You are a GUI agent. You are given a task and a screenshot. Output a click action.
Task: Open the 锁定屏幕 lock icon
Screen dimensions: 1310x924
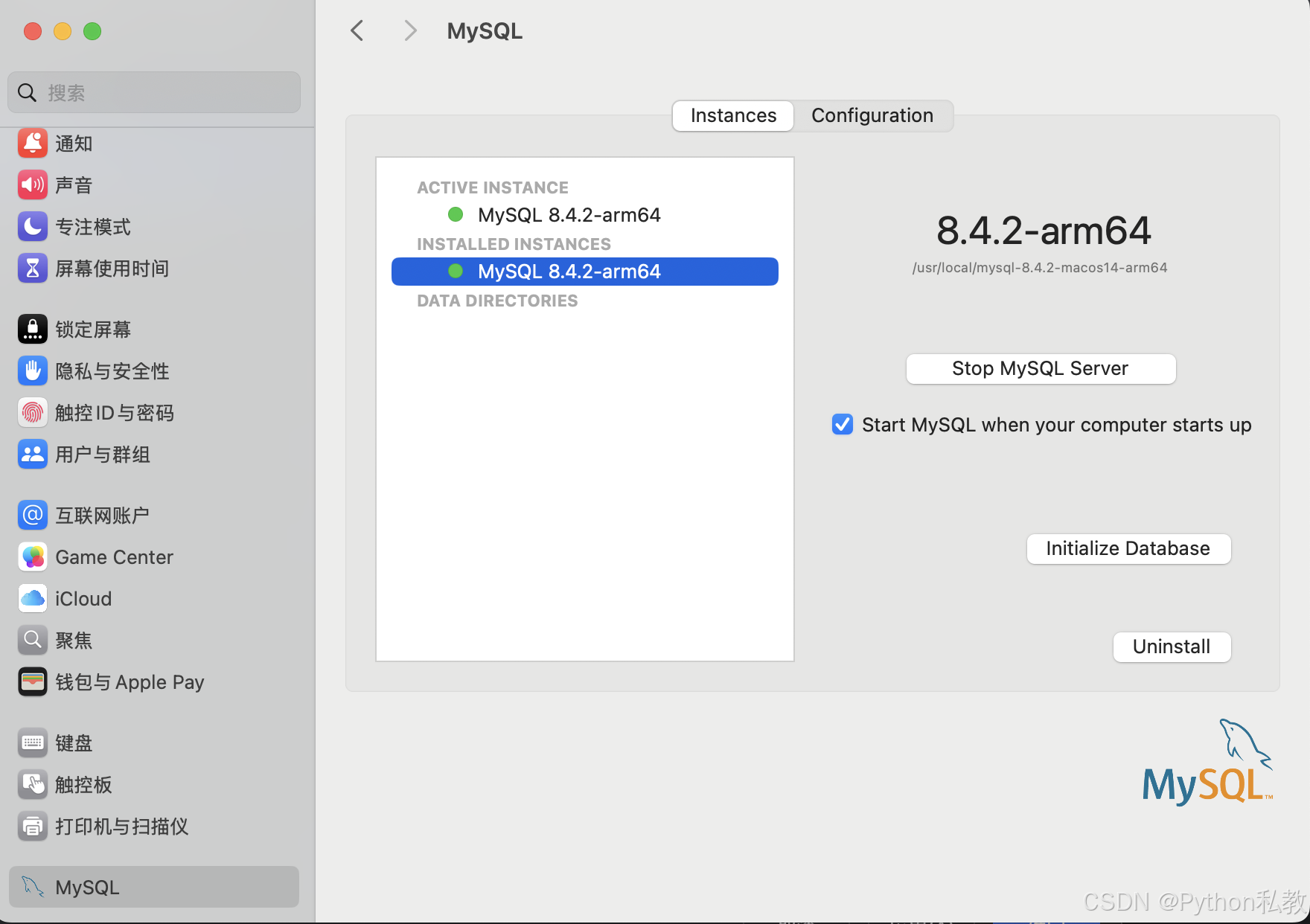click(33, 330)
